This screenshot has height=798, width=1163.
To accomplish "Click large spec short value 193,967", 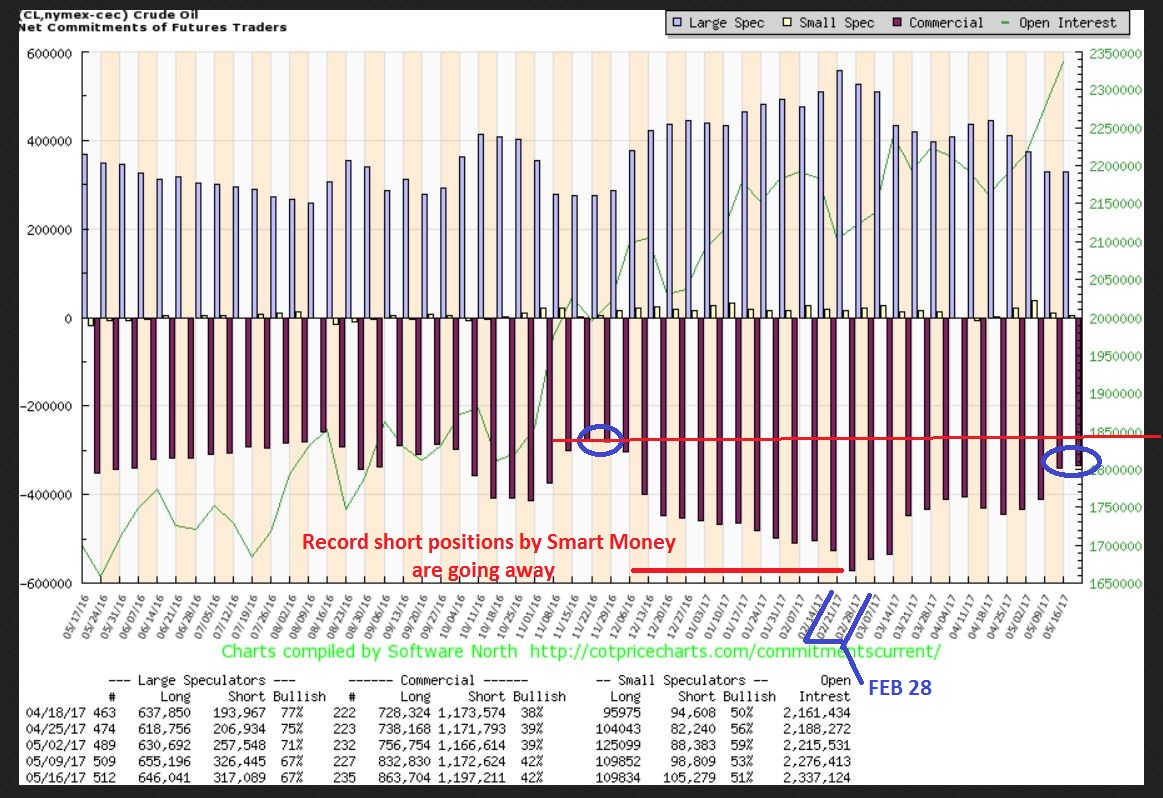I will point(240,713).
